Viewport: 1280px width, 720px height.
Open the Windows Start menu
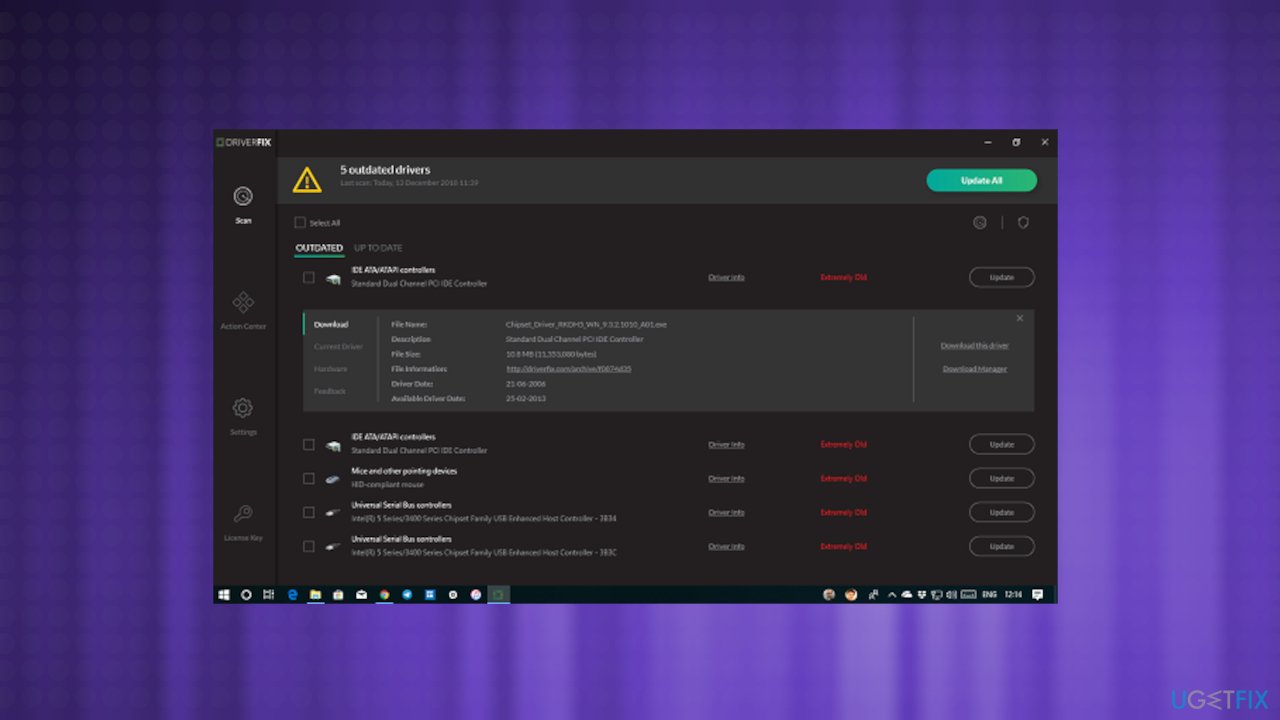coord(223,594)
